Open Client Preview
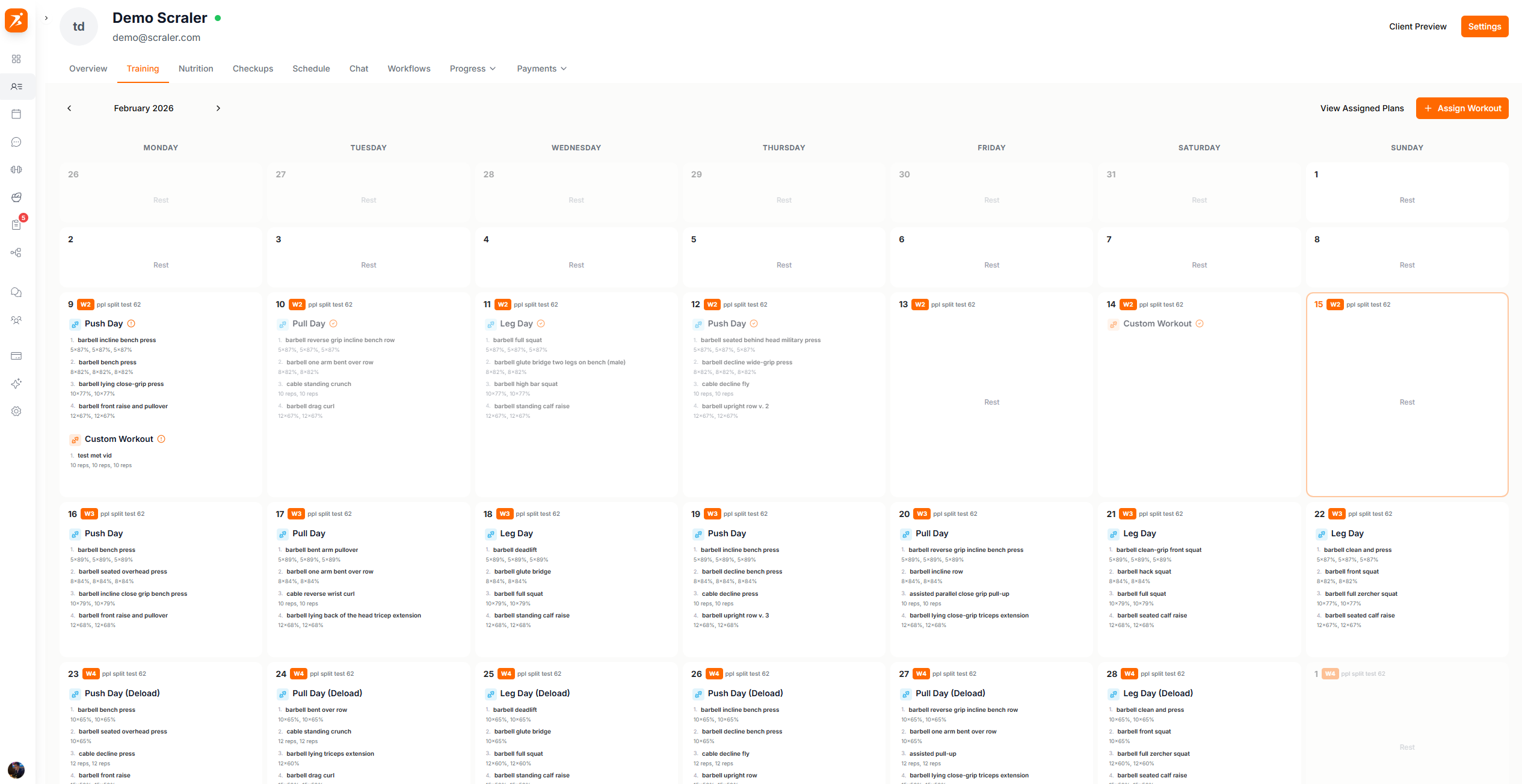 pyautogui.click(x=1417, y=26)
